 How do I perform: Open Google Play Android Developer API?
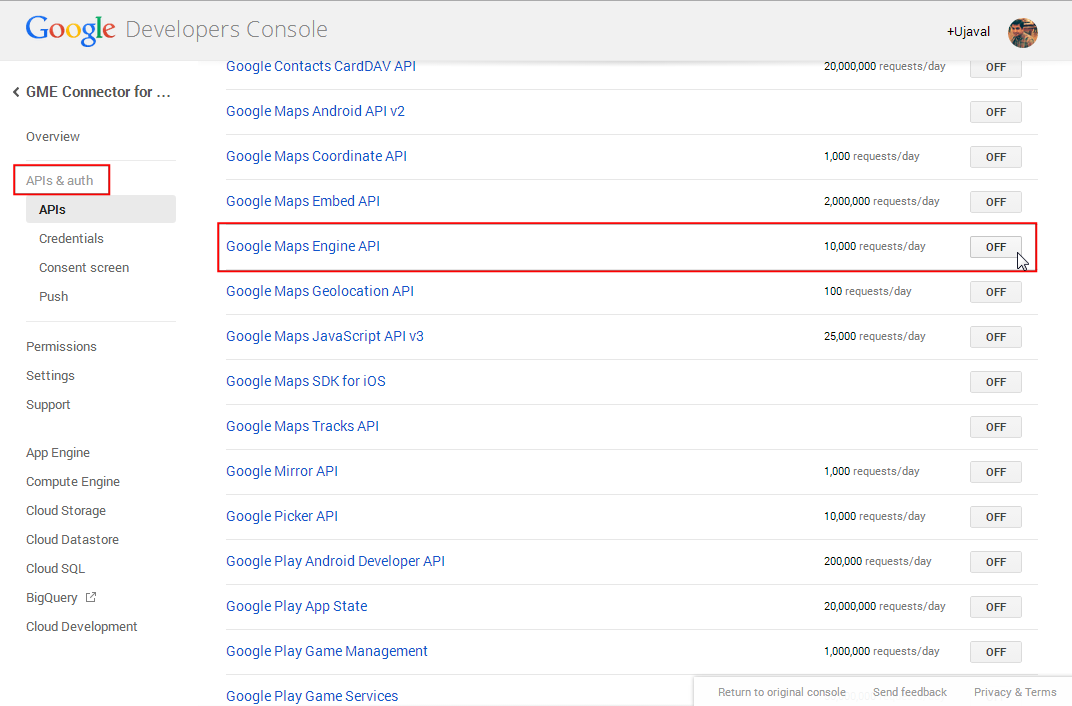pos(335,561)
